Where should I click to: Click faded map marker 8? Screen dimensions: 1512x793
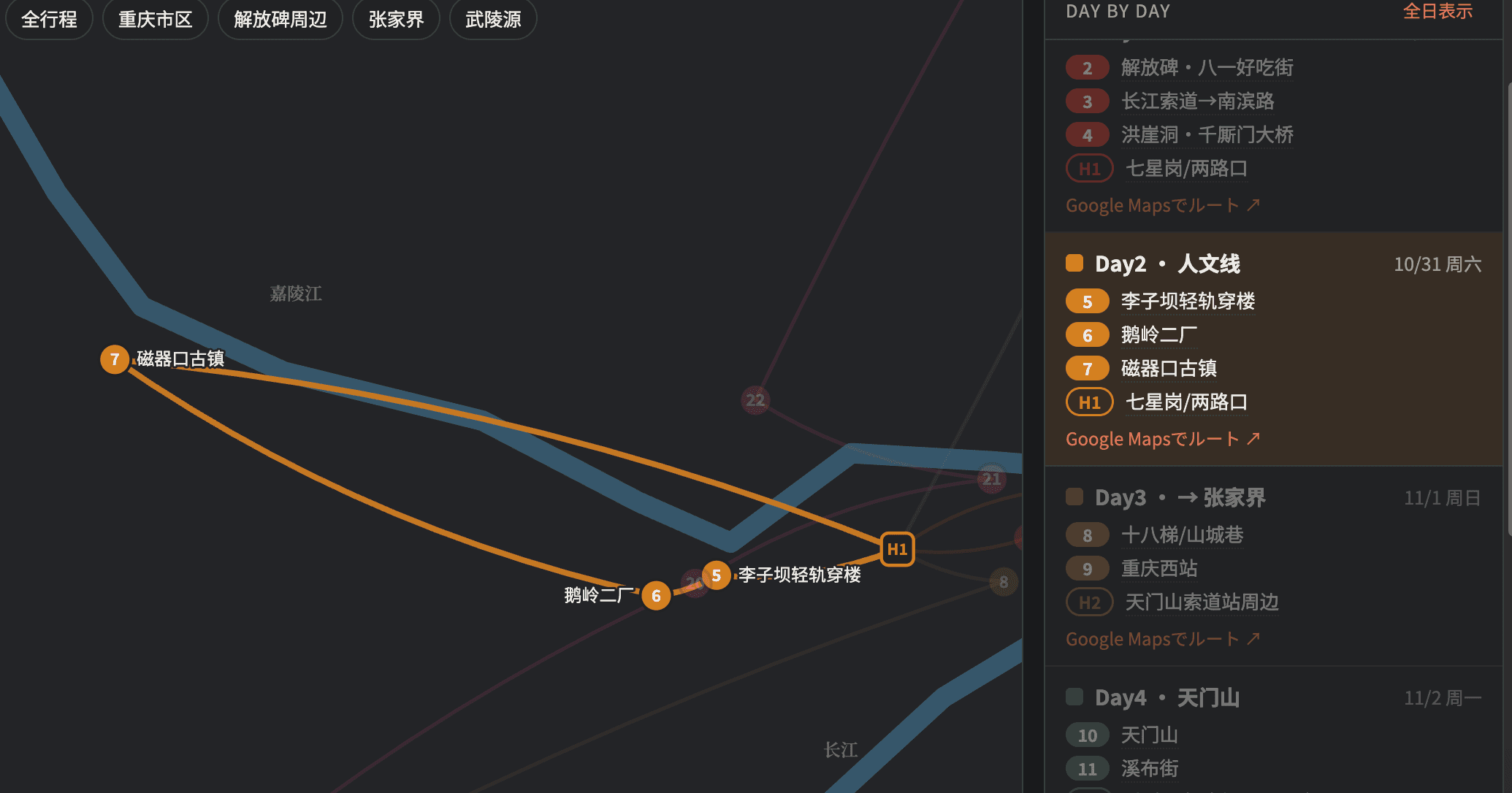tap(1004, 582)
